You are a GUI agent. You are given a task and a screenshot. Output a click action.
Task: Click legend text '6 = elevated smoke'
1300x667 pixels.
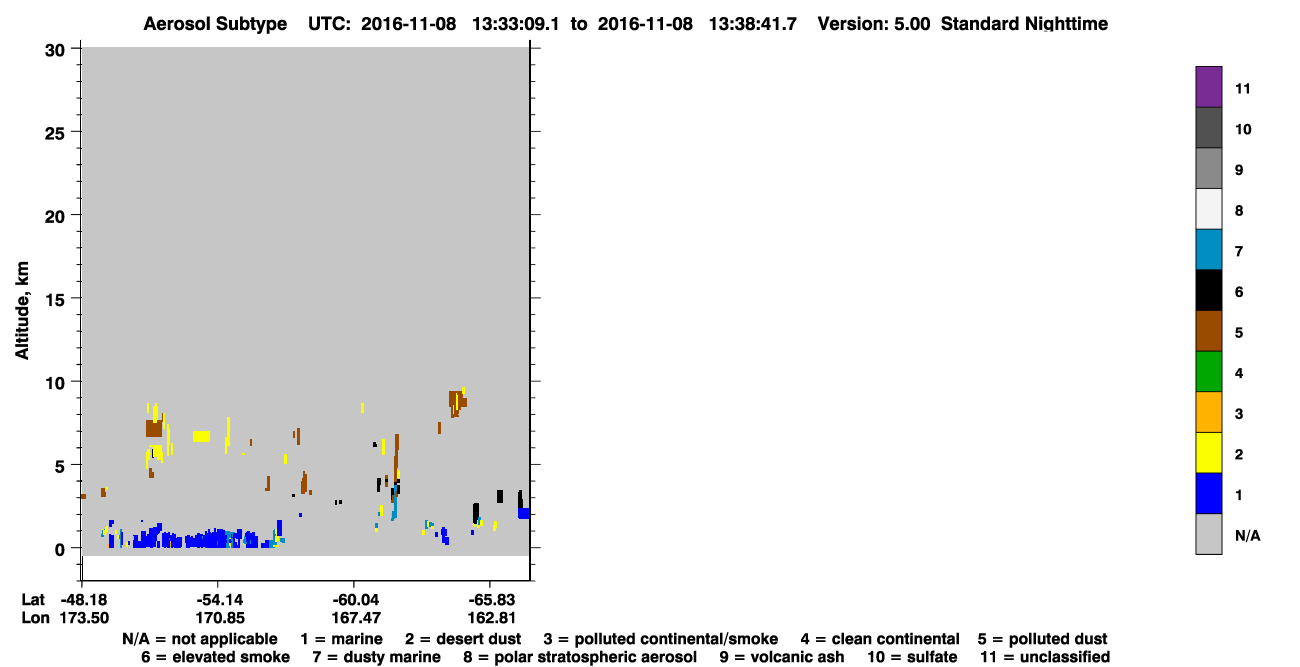tap(216, 657)
